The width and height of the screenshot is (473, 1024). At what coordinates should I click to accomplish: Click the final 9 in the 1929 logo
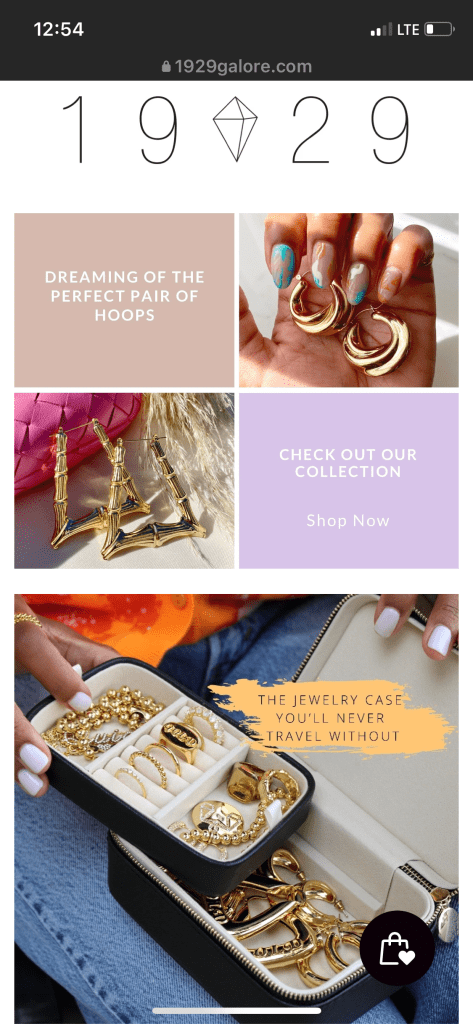pos(391,129)
